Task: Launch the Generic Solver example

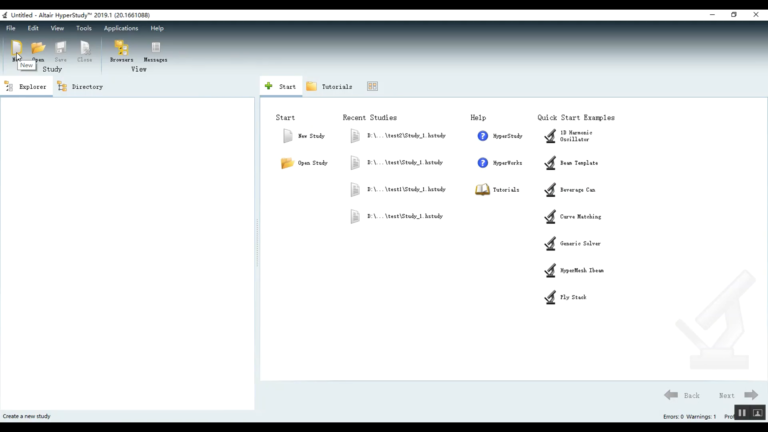Action: pos(572,243)
